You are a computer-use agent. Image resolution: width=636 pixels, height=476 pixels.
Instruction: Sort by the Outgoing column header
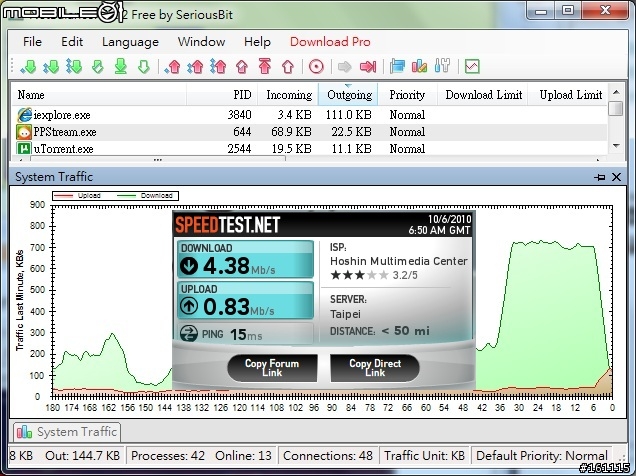(348, 95)
